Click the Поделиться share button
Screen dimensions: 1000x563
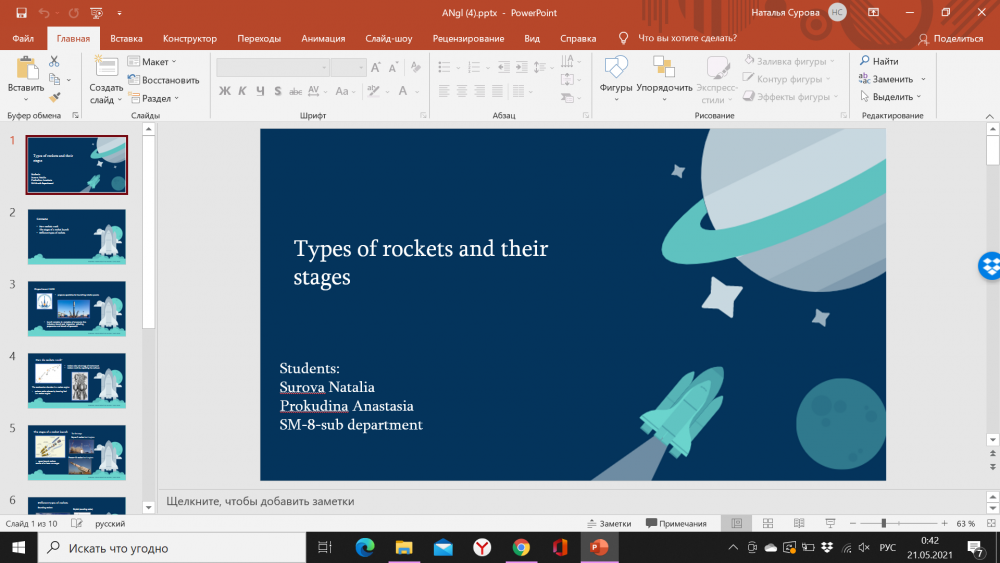coord(950,38)
